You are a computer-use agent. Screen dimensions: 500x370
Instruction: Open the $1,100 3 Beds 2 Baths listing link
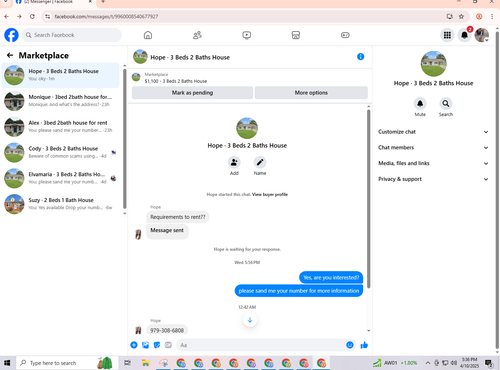(176, 81)
